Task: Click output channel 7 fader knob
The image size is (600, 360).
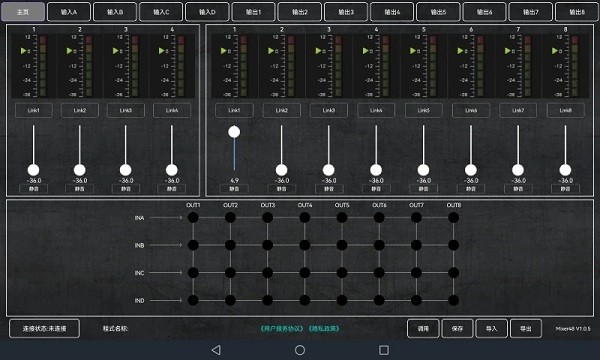Action: (518, 170)
